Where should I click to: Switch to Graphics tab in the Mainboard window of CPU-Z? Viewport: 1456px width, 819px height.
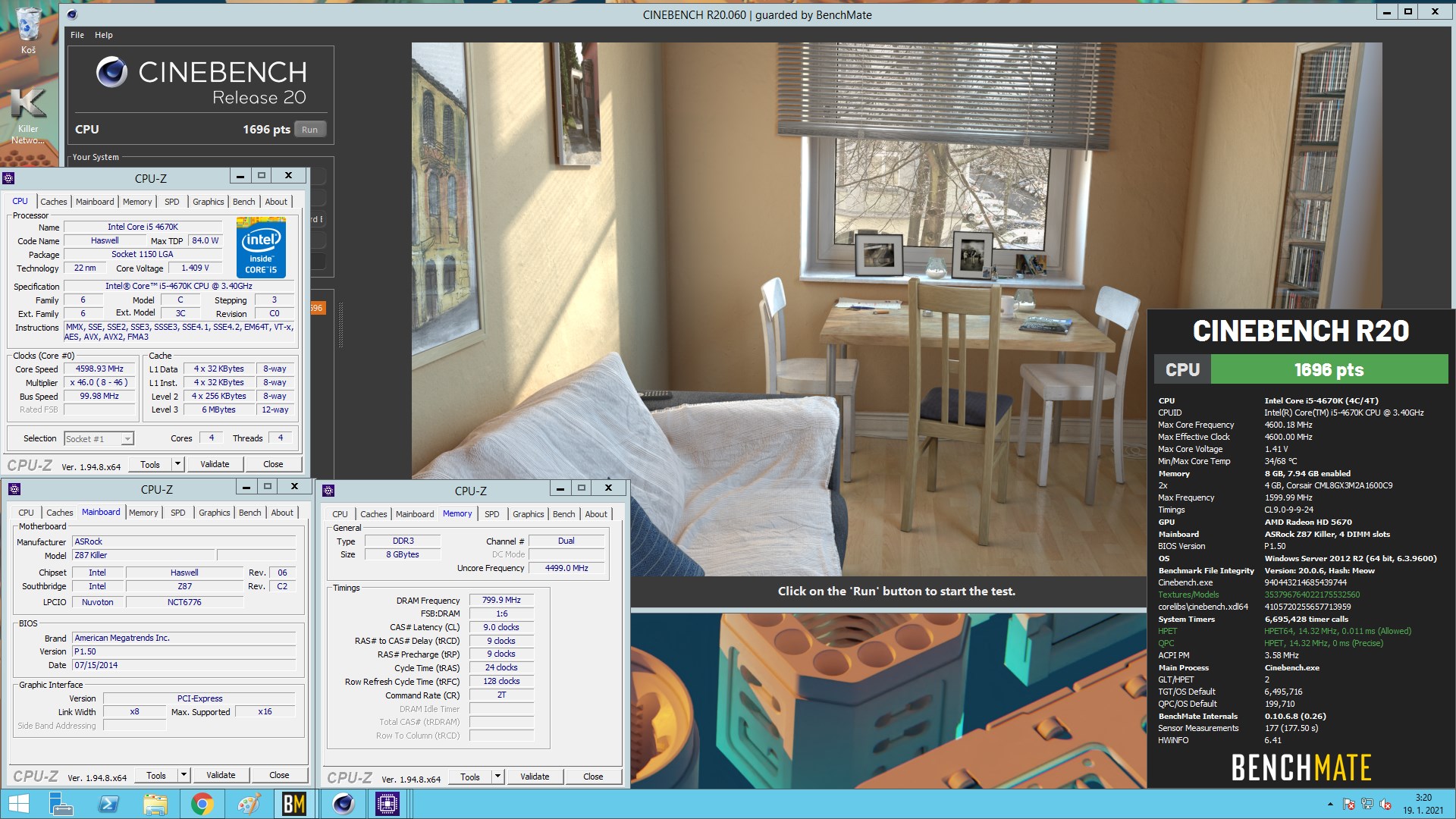214,513
